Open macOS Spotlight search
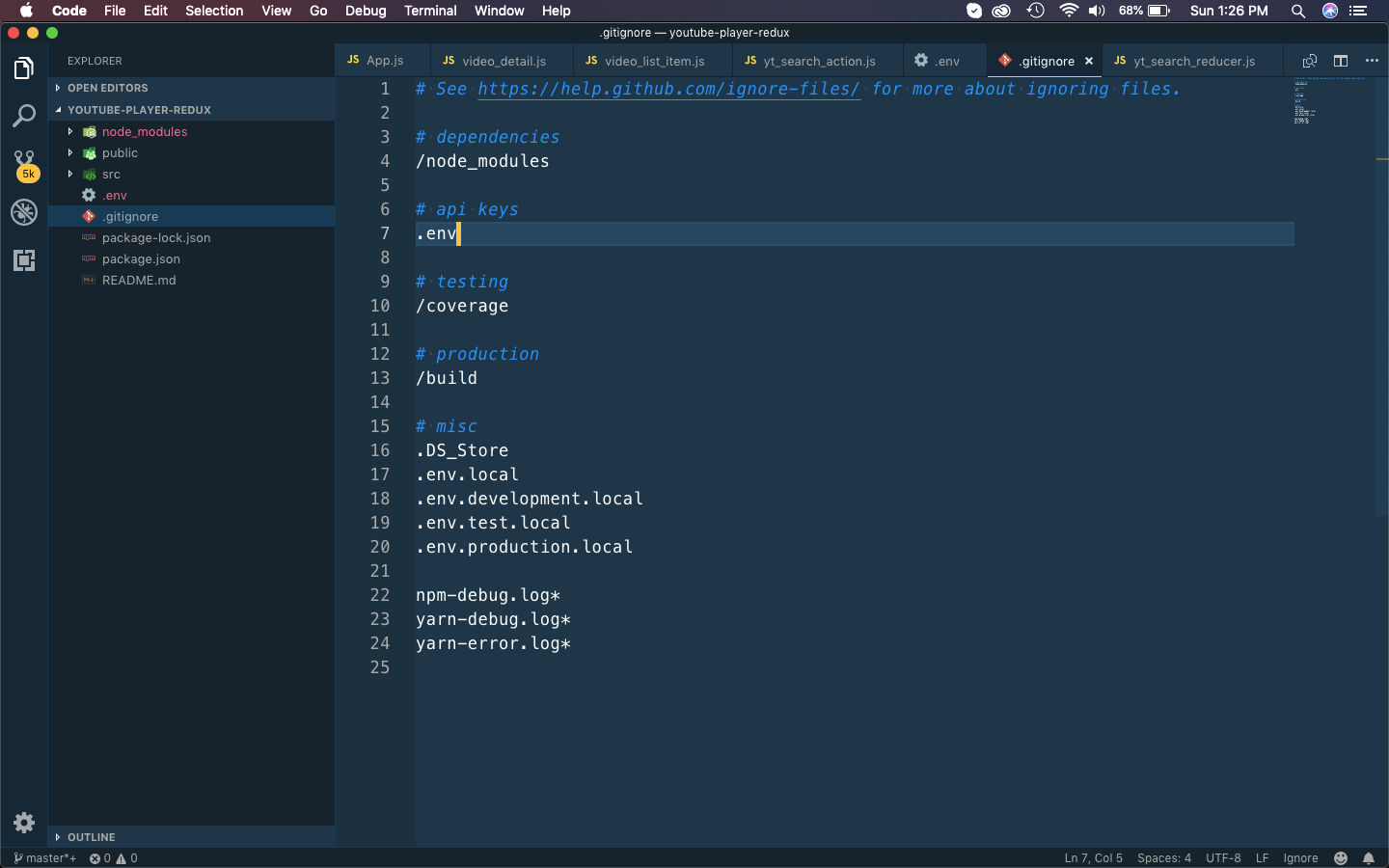Image resolution: width=1389 pixels, height=868 pixels. tap(1298, 11)
